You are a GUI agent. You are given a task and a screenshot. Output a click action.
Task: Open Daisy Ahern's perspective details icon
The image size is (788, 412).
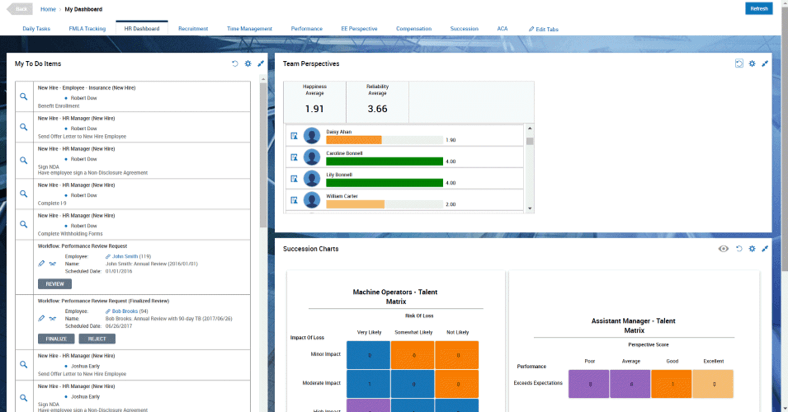pos(294,136)
